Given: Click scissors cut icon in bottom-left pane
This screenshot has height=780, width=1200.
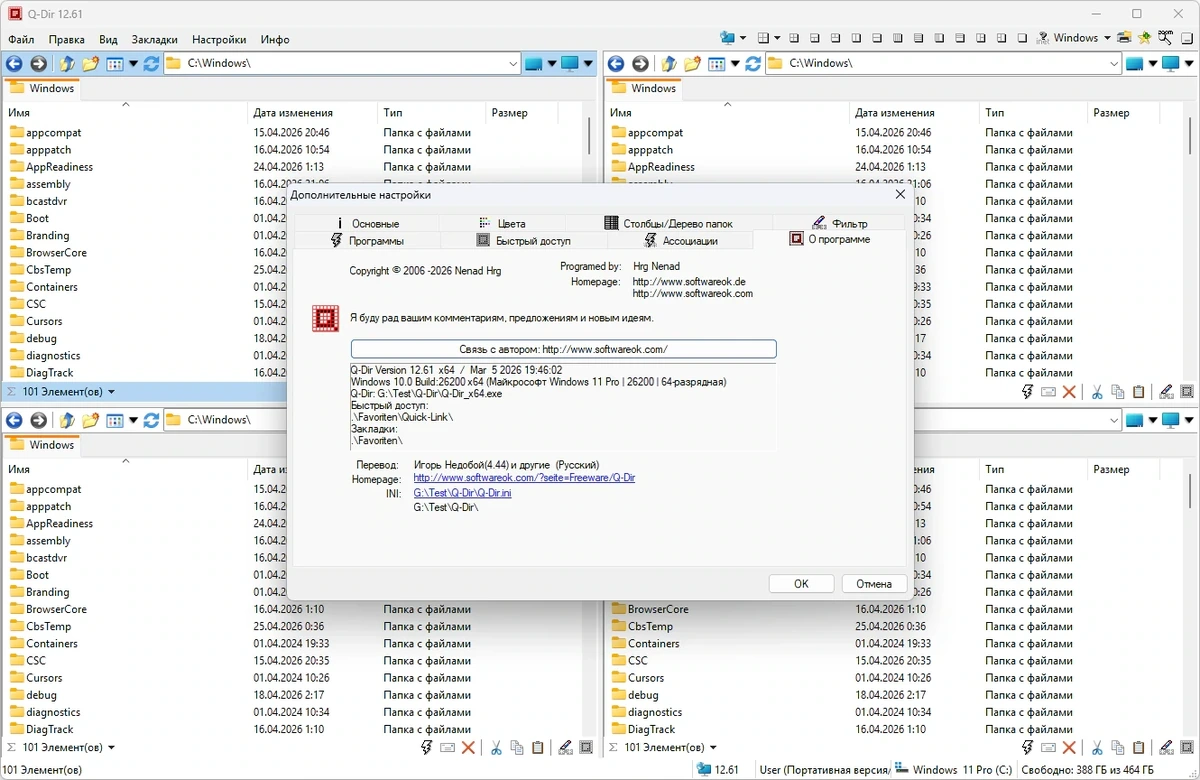Looking at the screenshot, I should click(495, 747).
